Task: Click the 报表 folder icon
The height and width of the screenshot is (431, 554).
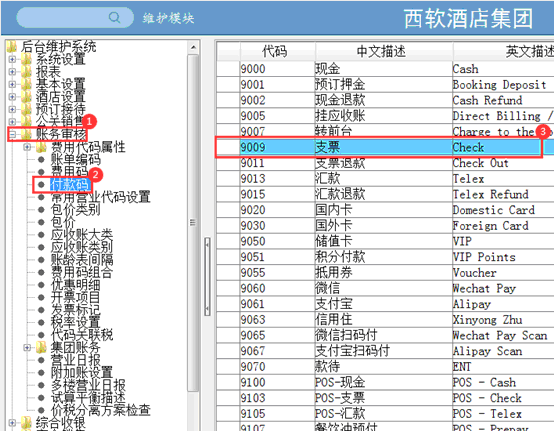Action: coord(27,72)
